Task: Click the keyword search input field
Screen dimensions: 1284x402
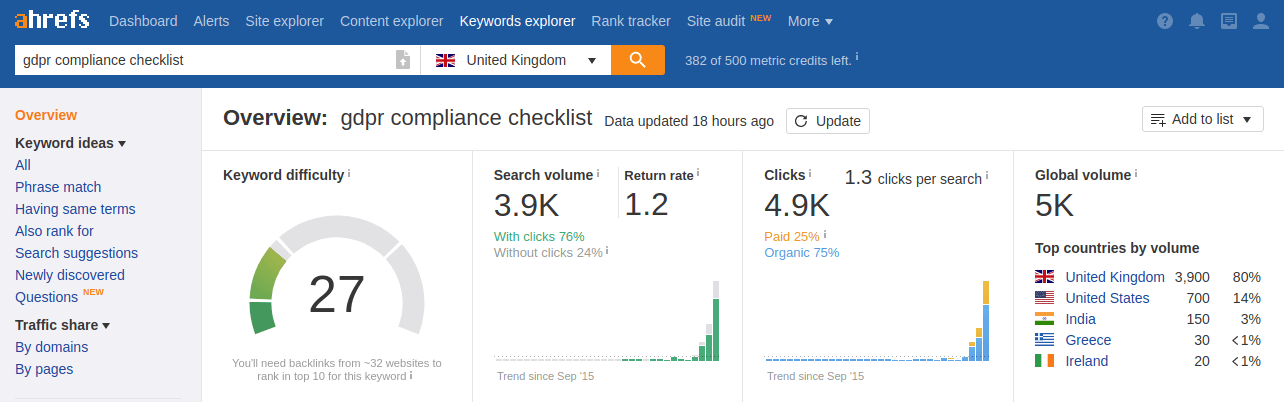Action: click(205, 60)
